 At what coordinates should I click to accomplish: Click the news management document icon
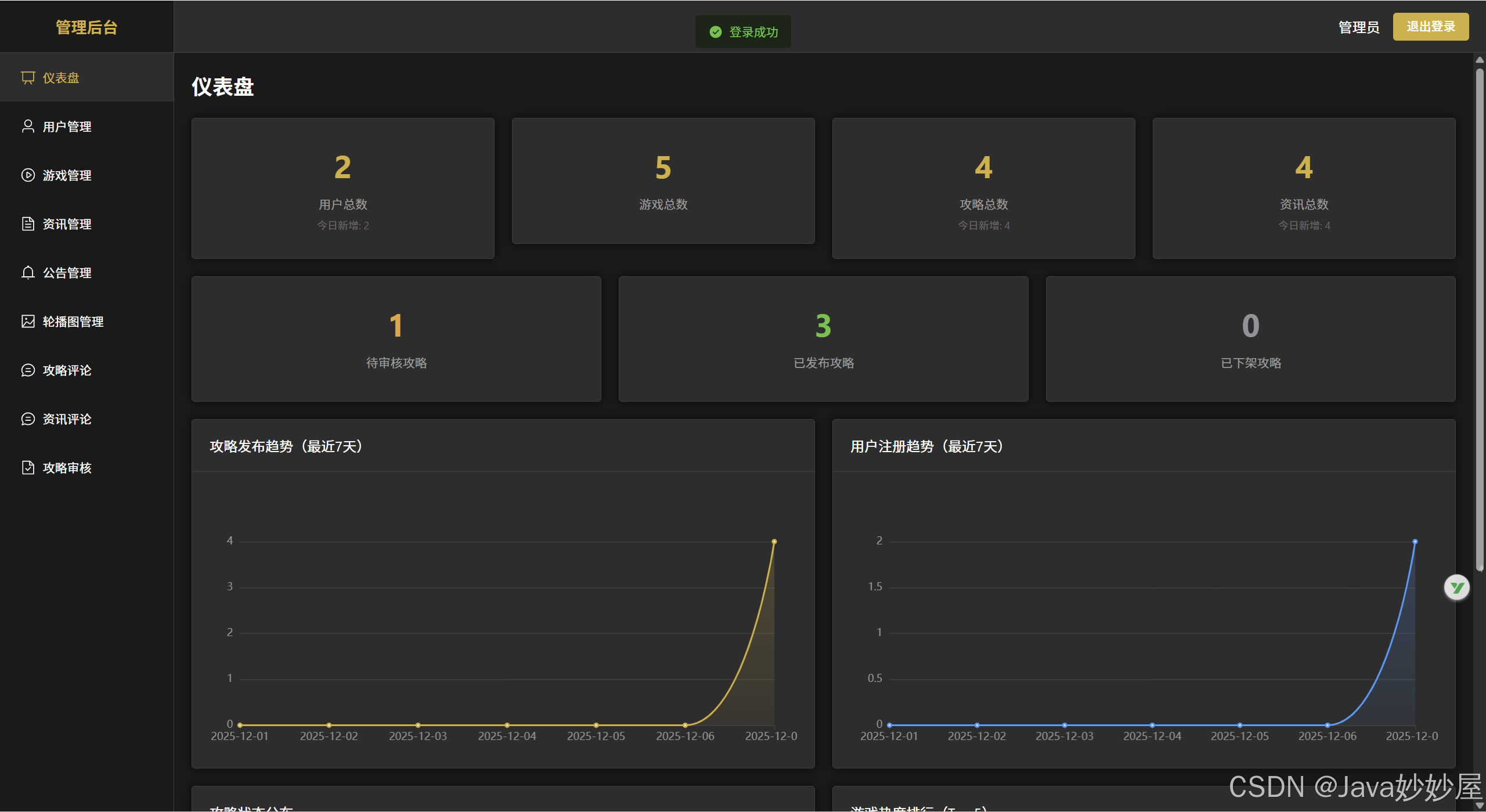[28, 224]
